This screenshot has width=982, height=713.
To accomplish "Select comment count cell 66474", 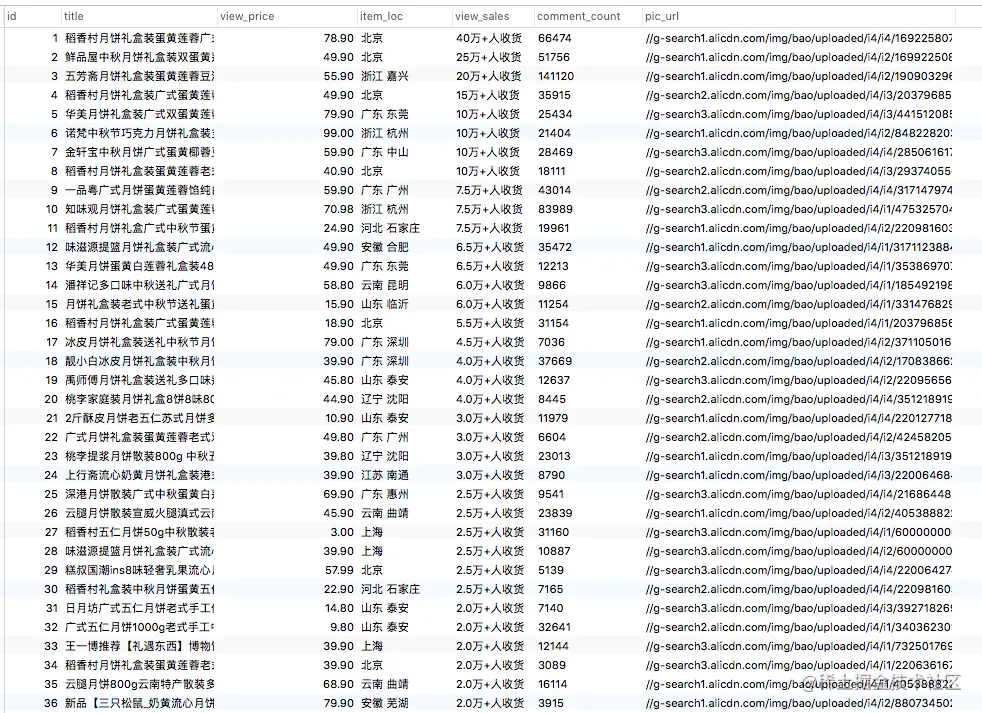I will (555, 38).
